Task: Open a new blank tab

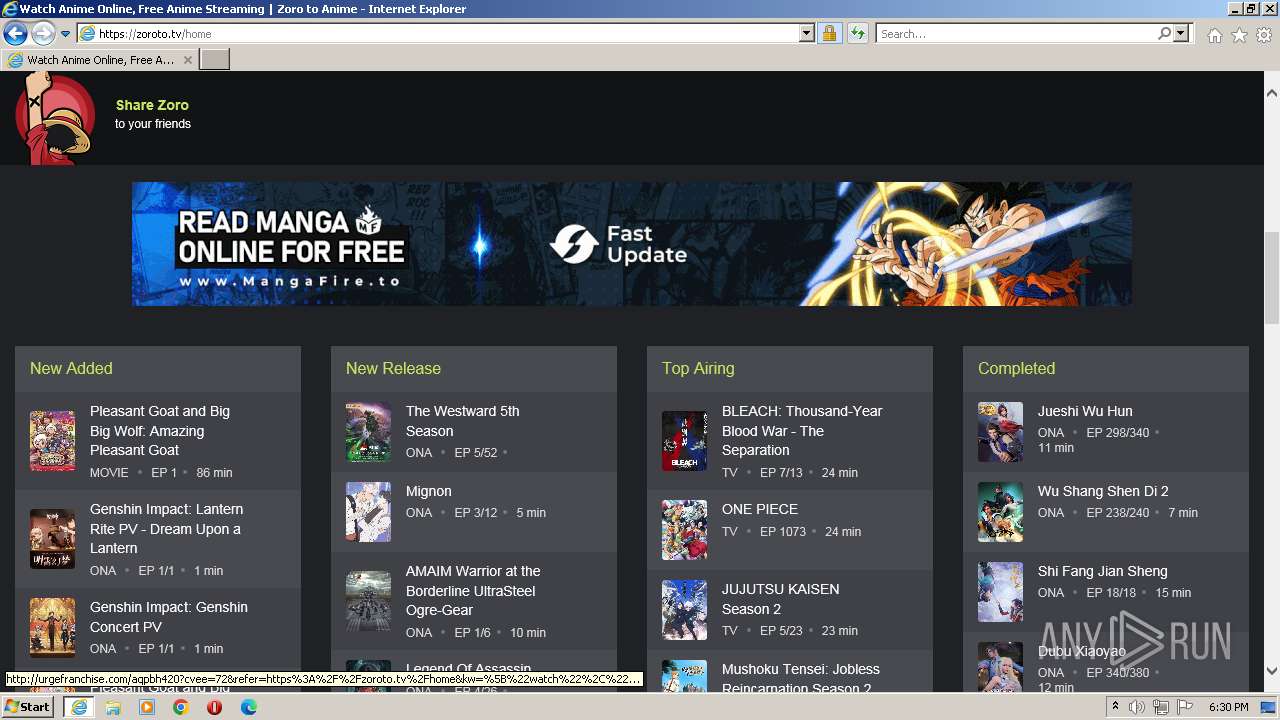Action: pos(215,60)
